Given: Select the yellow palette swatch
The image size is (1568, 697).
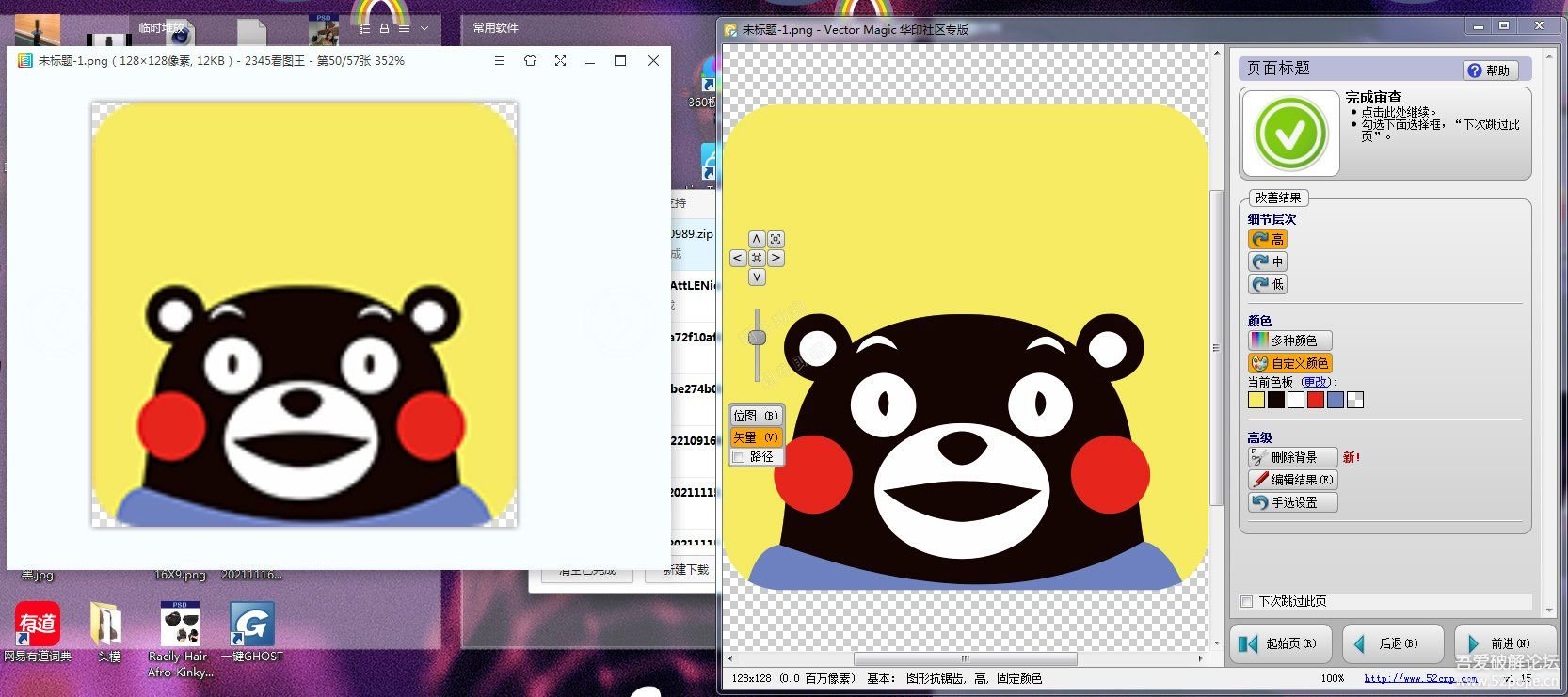Looking at the screenshot, I should tap(1256, 400).
